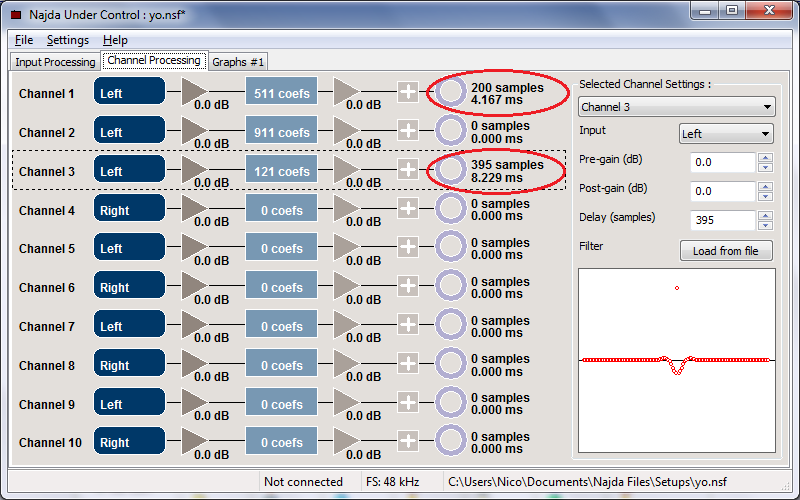Decrease Pre-gain with the down arrow
Viewport: 800px width, 500px height.
coord(765,167)
